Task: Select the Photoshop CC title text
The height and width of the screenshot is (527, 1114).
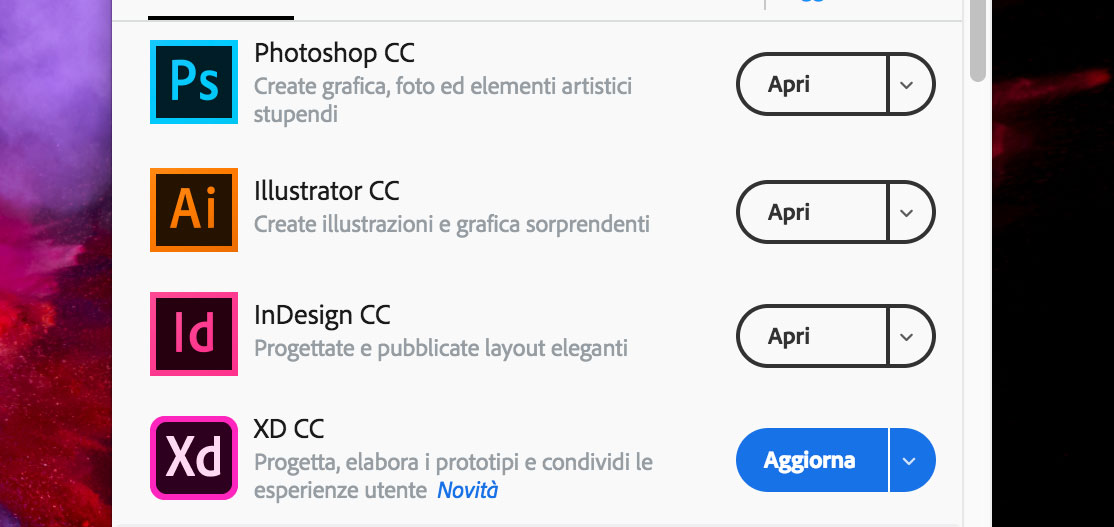Action: (334, 53)
